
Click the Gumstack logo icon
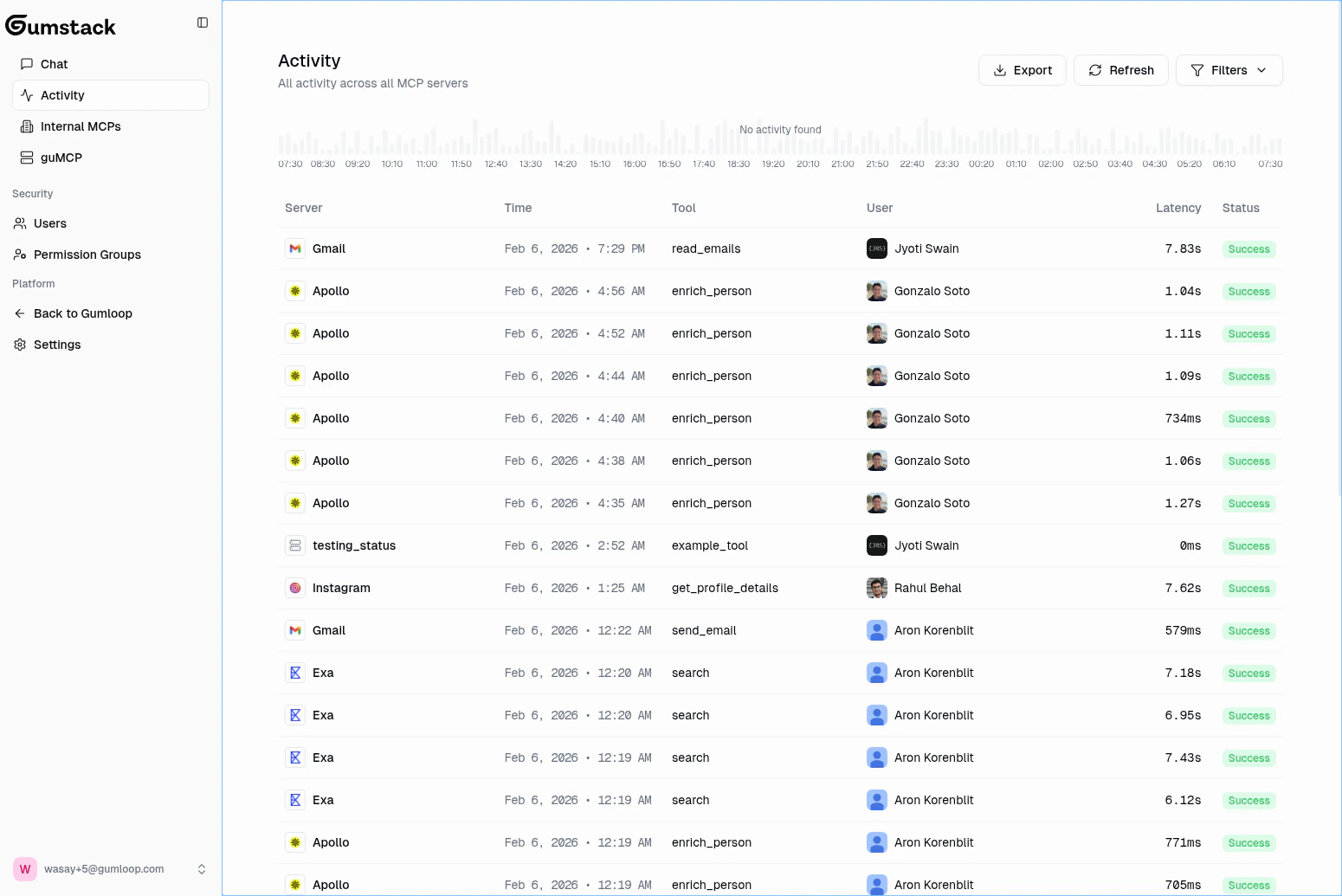[16, 26]
